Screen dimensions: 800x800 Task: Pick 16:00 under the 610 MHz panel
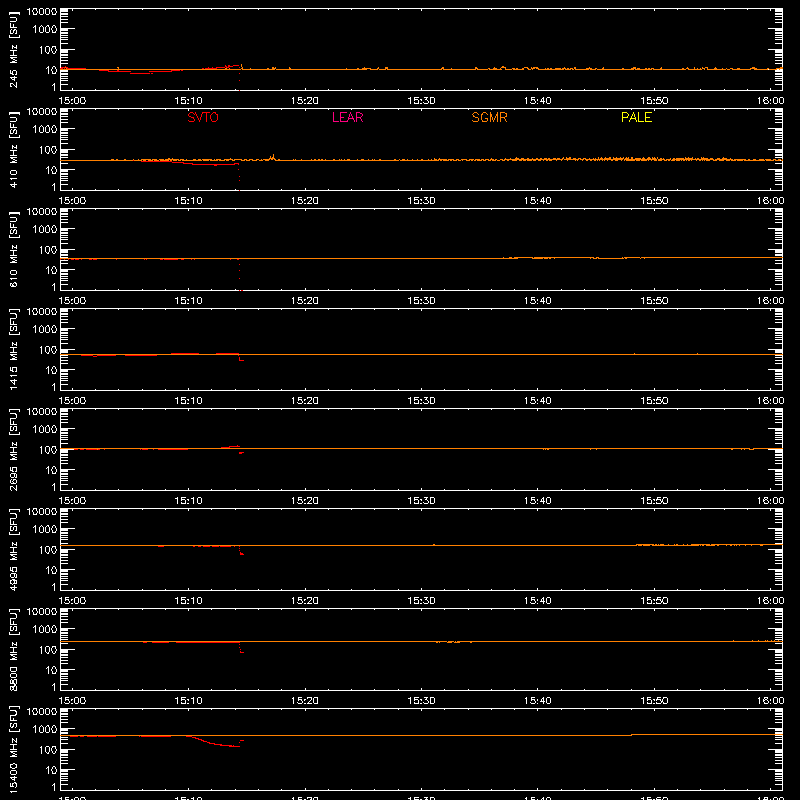[x=770, y=301]
